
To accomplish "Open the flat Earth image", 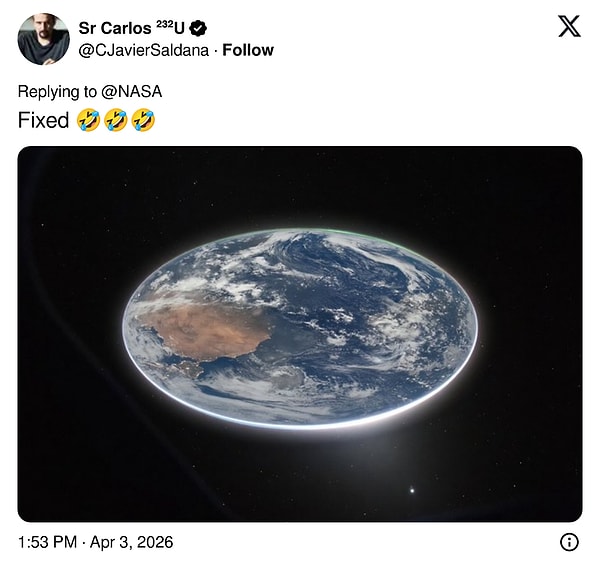I will coord(300,334).
